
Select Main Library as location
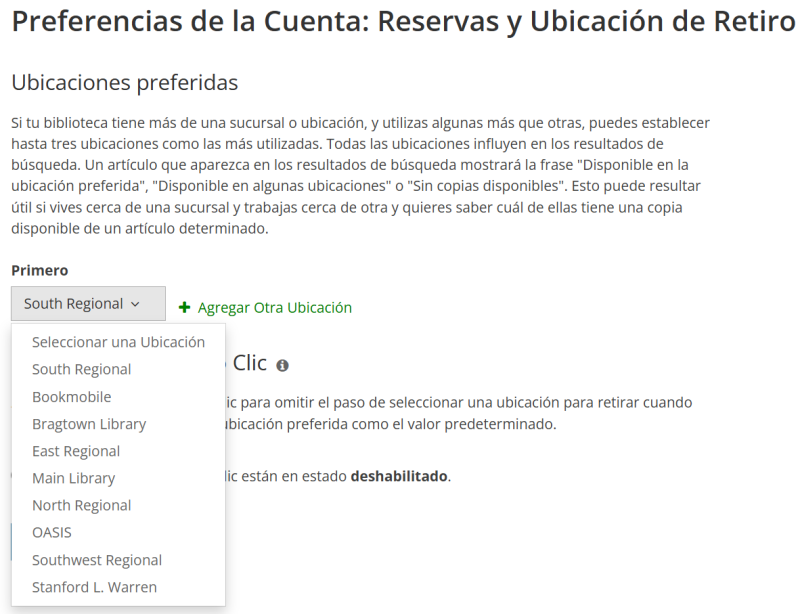coord(74,478)
